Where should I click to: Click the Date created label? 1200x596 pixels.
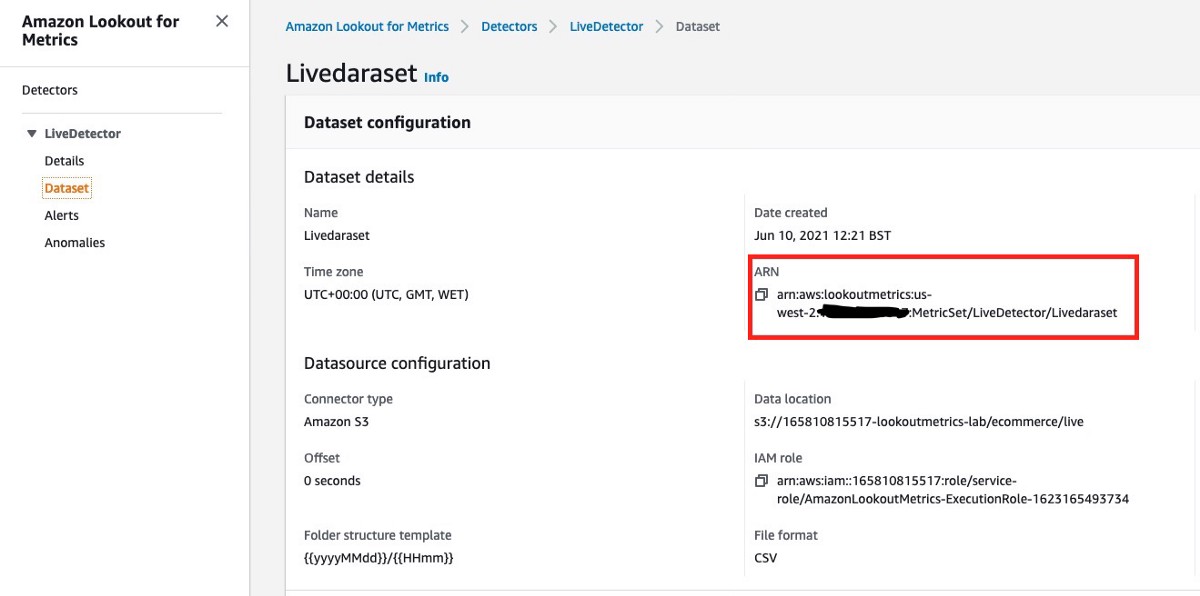(791, 213)
